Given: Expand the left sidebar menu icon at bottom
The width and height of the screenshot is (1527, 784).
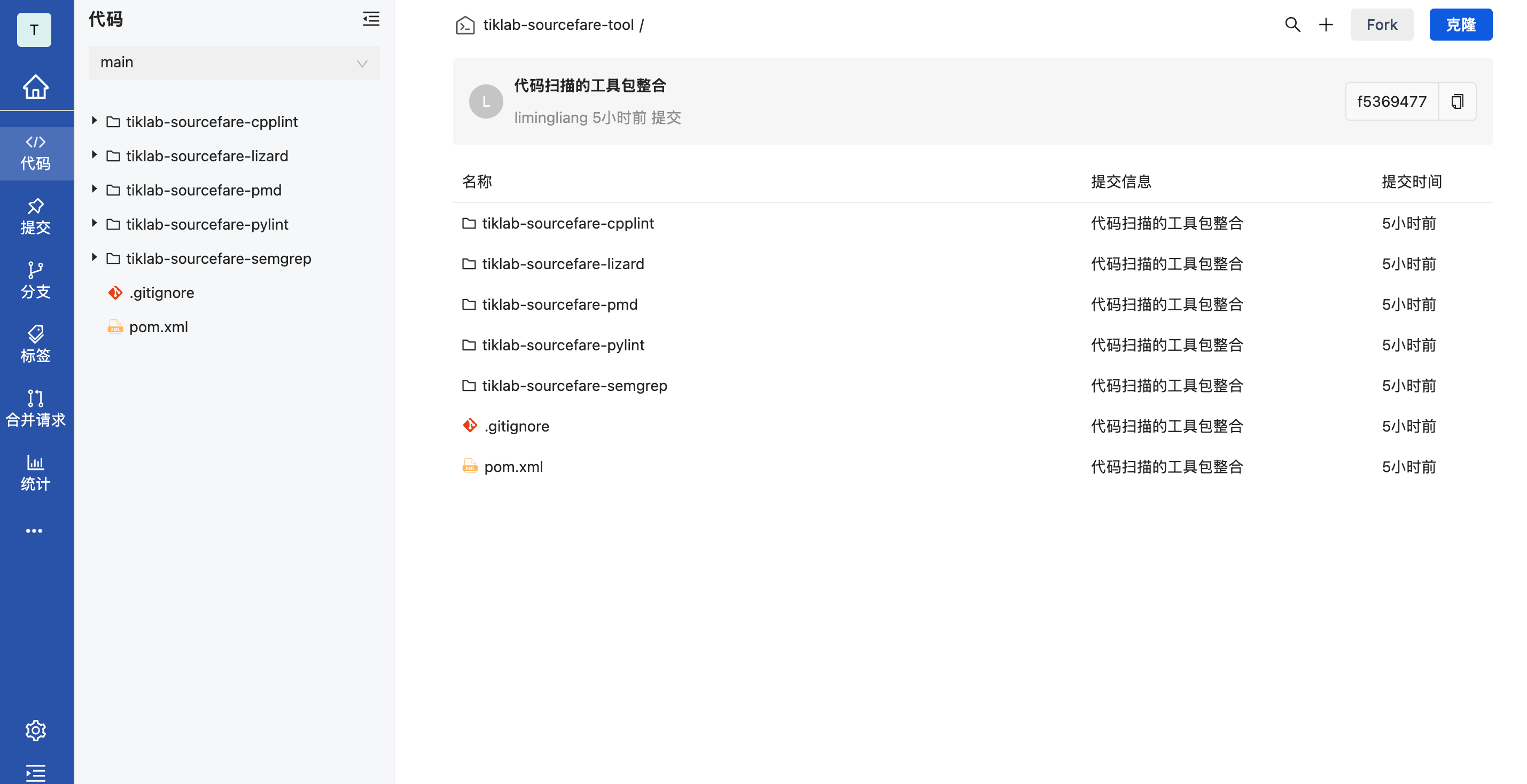Looking at the screenshot, I should pyautogui.click(x=36, y=773).
